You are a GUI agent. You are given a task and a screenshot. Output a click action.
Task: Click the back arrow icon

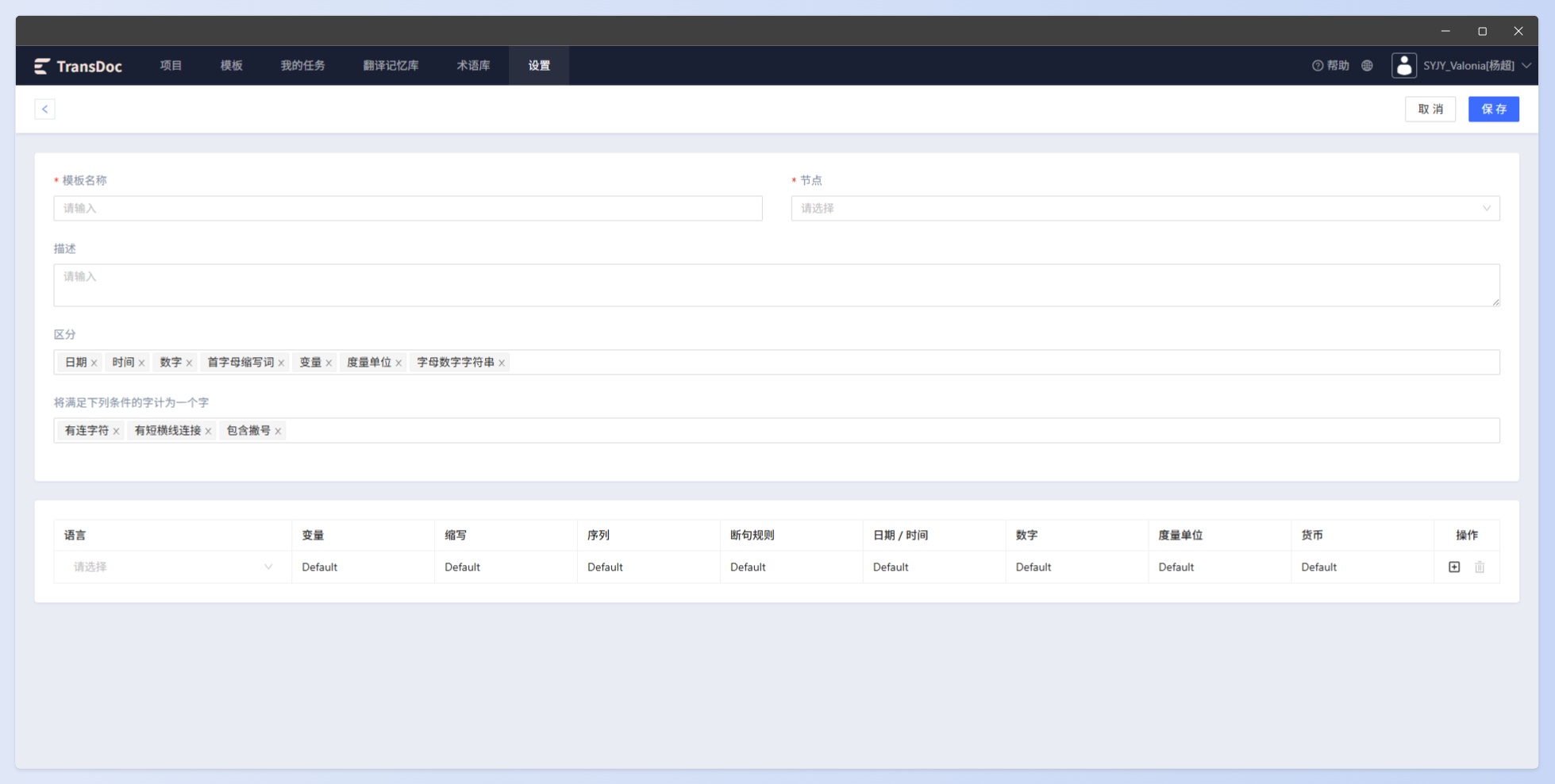pos(44,109)
